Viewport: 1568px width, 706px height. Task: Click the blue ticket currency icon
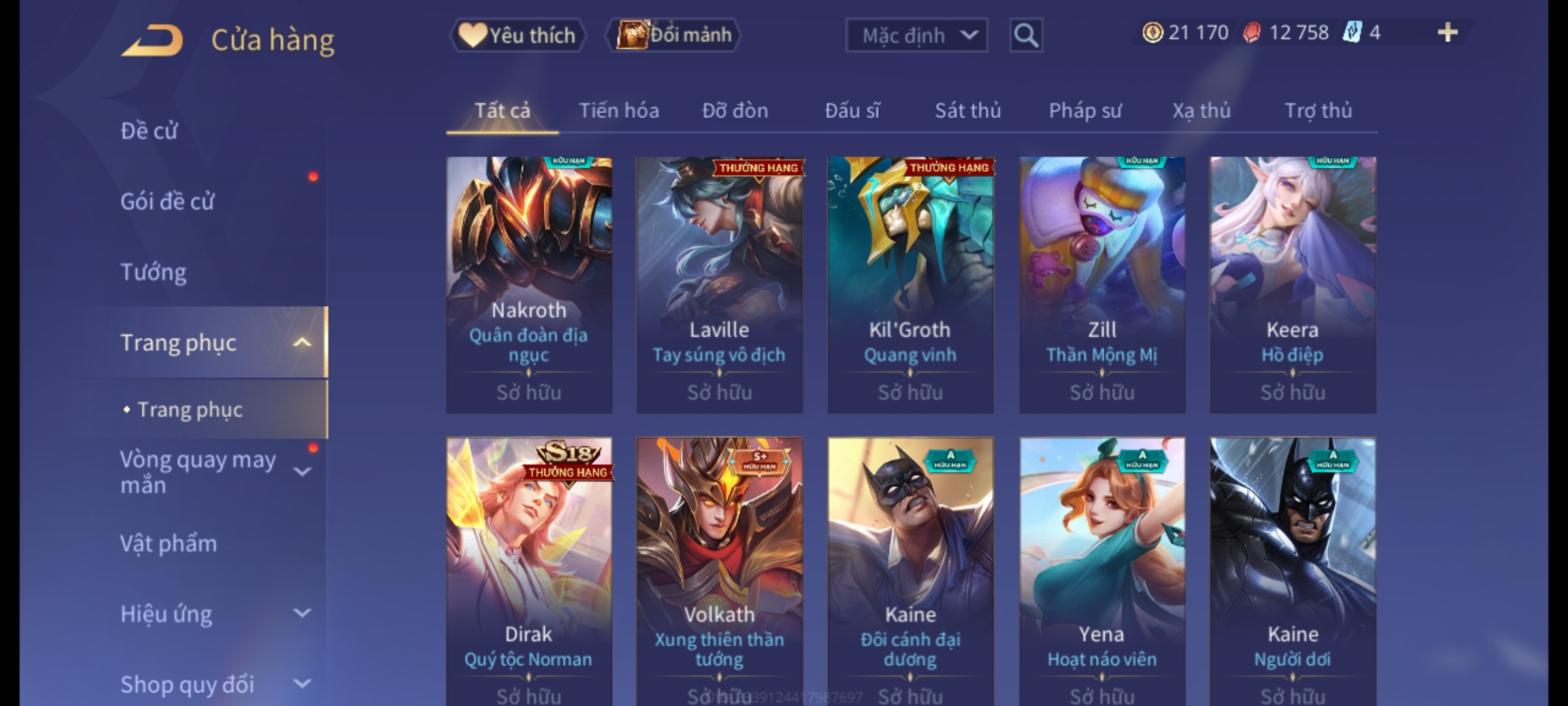[1352, 33]
